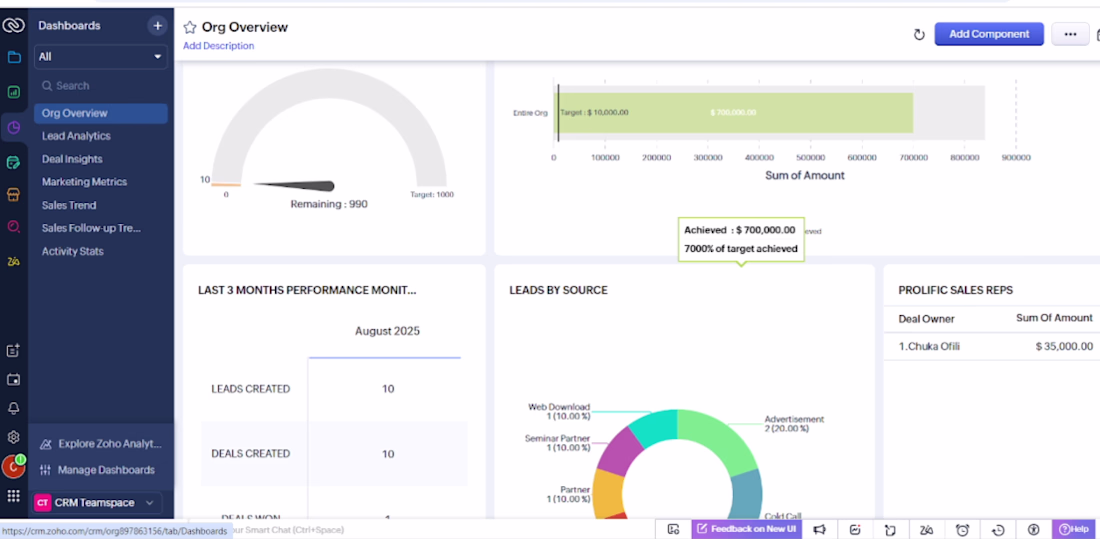Click the Sum Of Amount column header
This screenshot has width=1100, height=539.
pyautogui.click(x=1054, y=318)
